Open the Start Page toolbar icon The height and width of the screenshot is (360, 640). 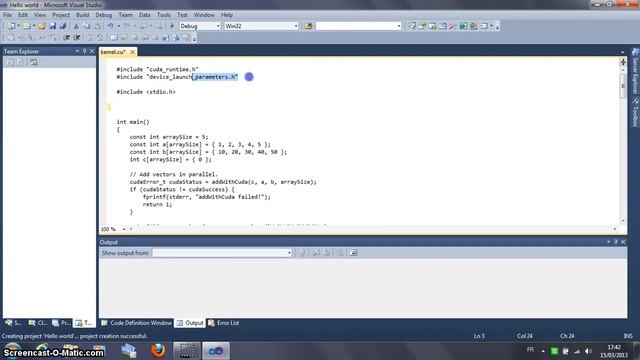coord(463,26)
